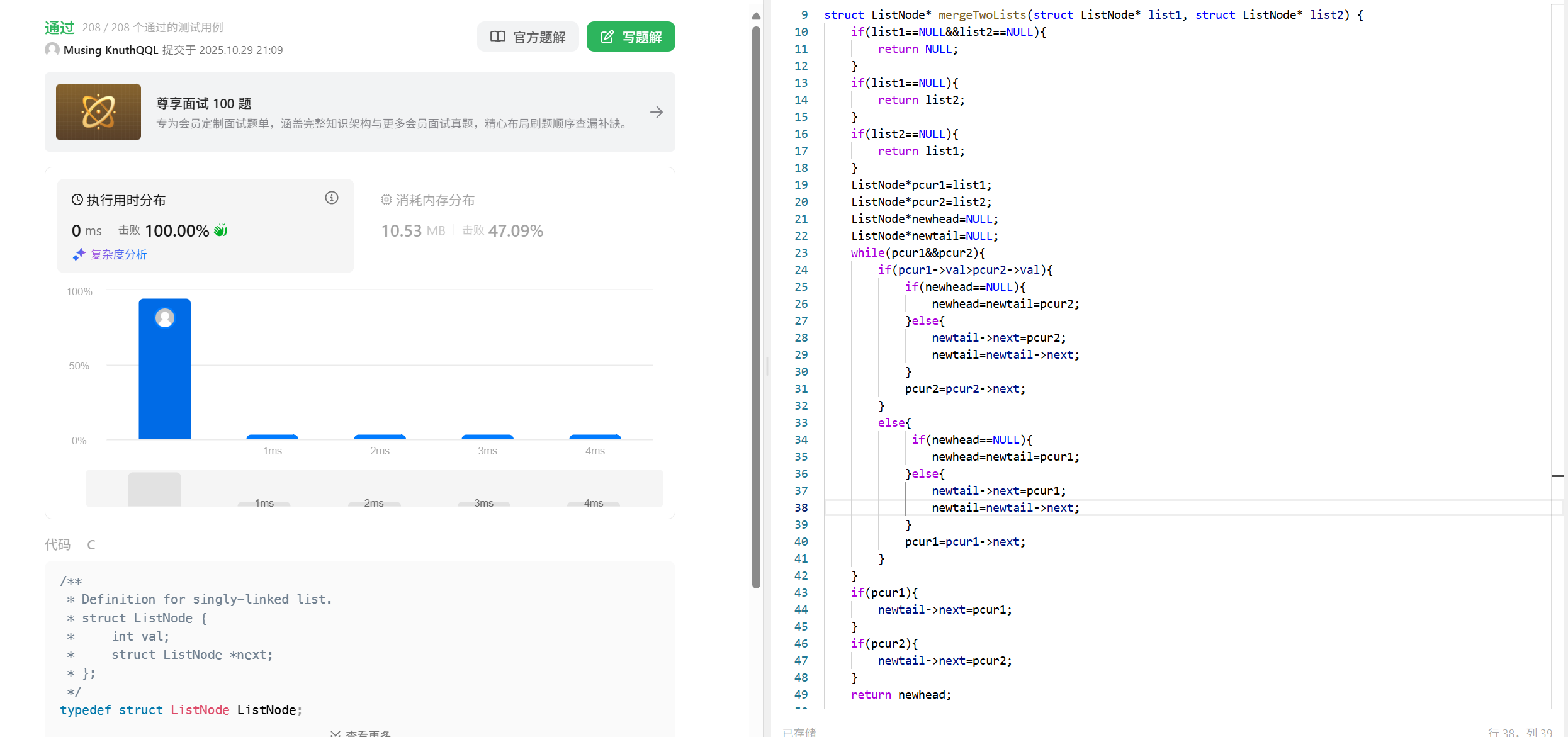
Task: Click the arrow on the 尊享面试 100 题 banner
Action: click(656, 112)
